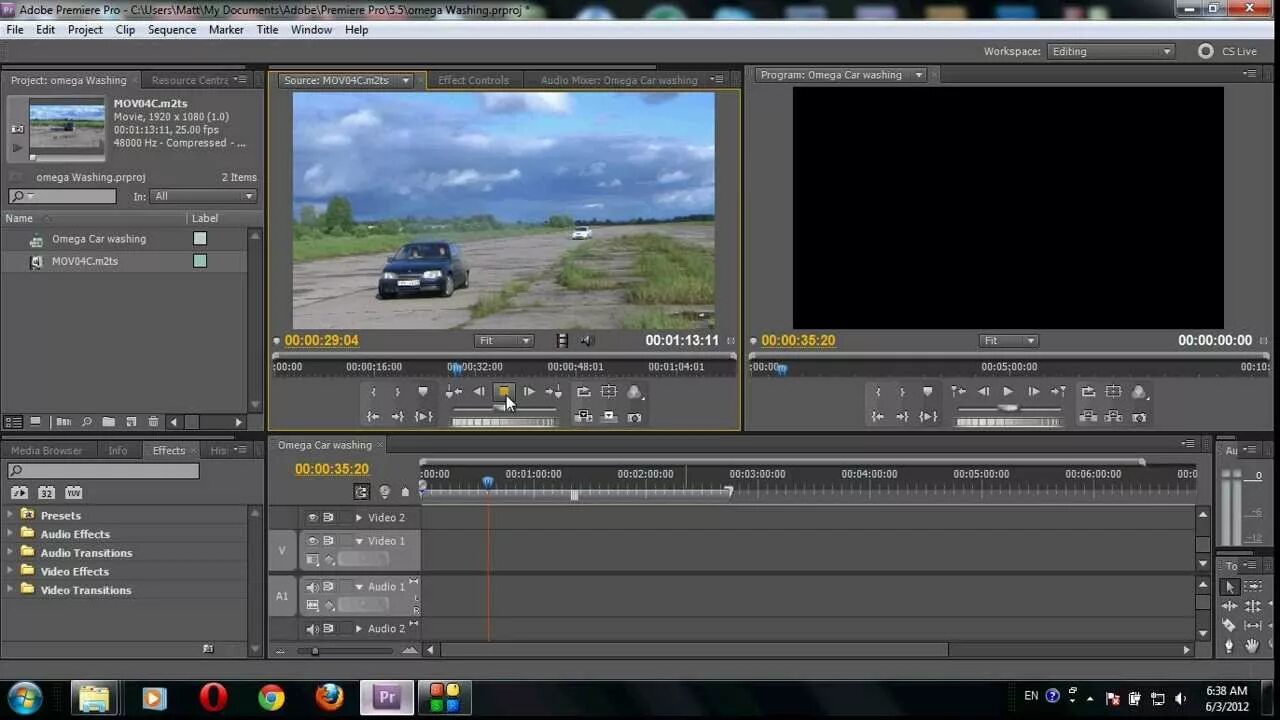
Task: Open Workspace Editing dropdown
Action: tap(1110, 52)
